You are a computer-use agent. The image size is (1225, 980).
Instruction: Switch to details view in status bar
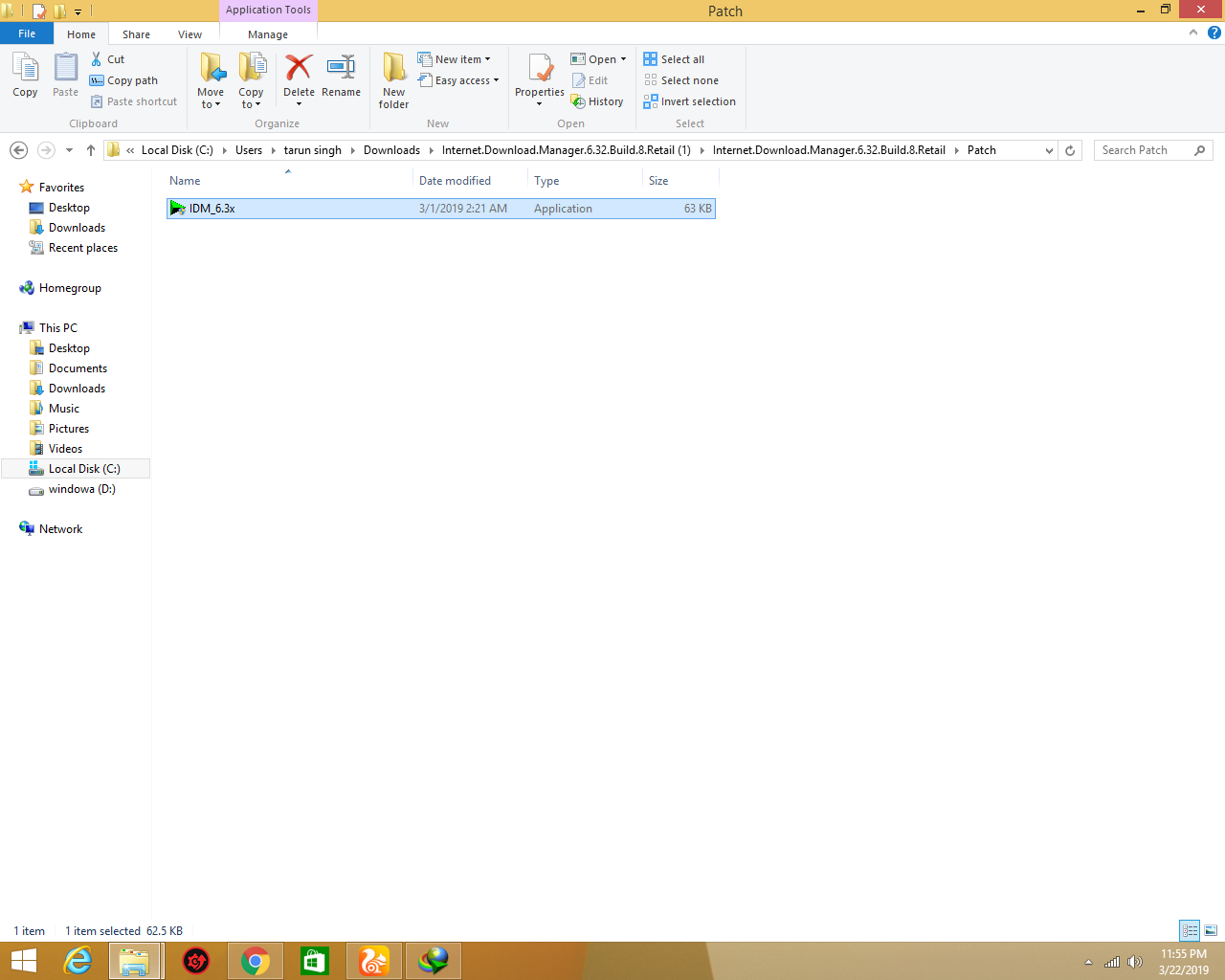[x=1190, y=930]
